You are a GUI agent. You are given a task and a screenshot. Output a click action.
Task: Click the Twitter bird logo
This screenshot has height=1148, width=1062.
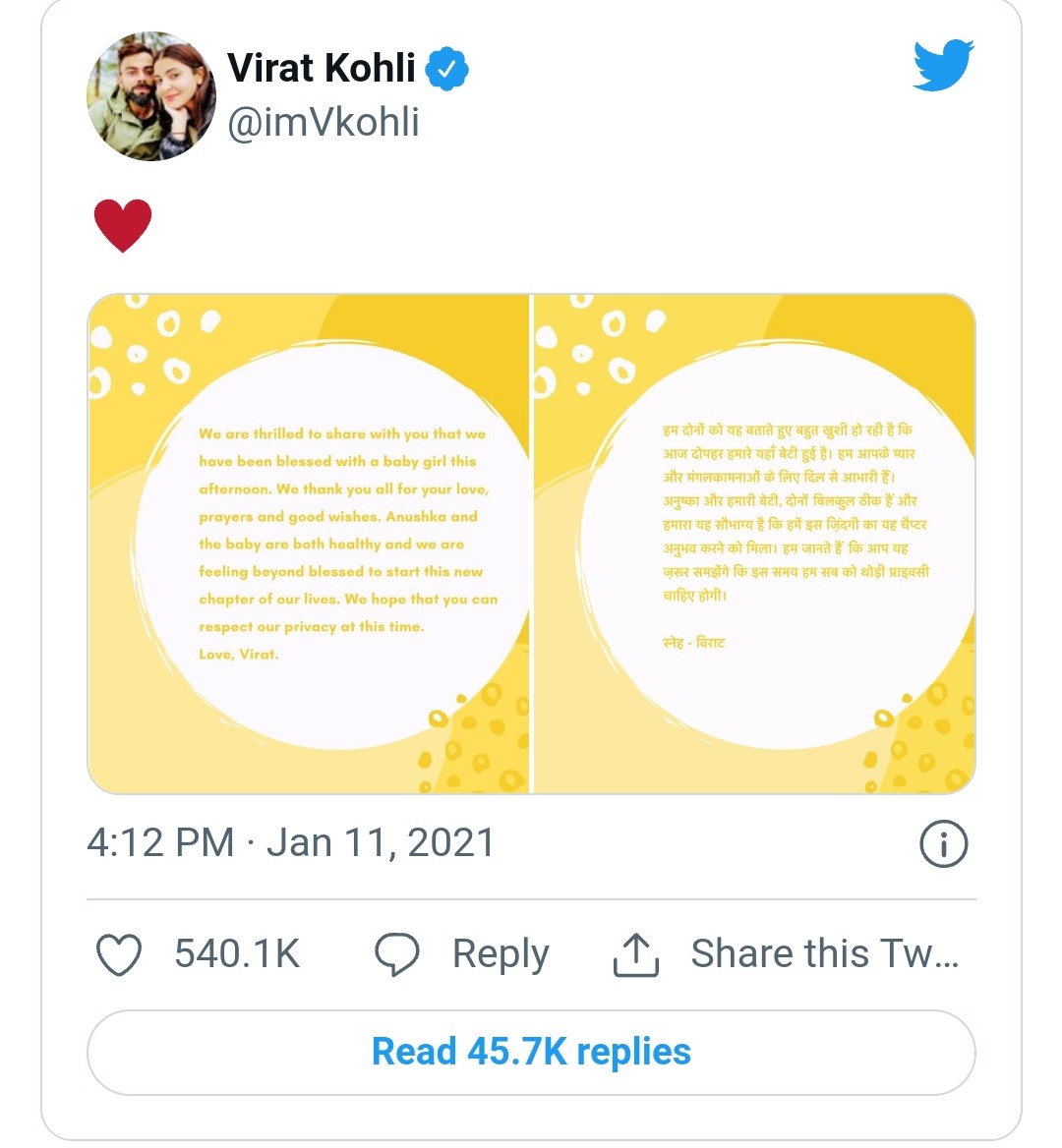(942, 65)
